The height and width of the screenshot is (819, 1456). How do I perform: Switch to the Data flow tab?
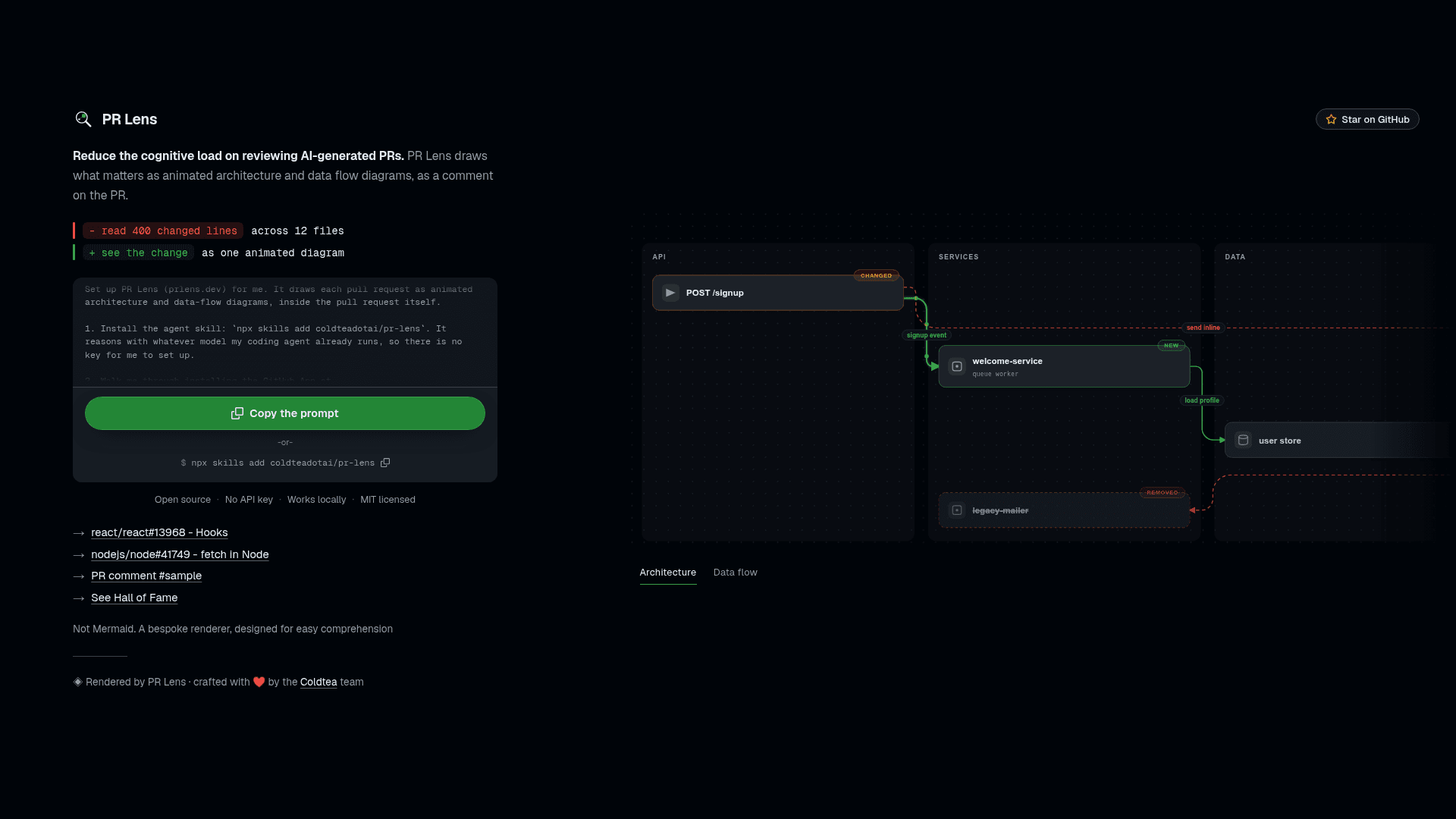pos(736,573)
